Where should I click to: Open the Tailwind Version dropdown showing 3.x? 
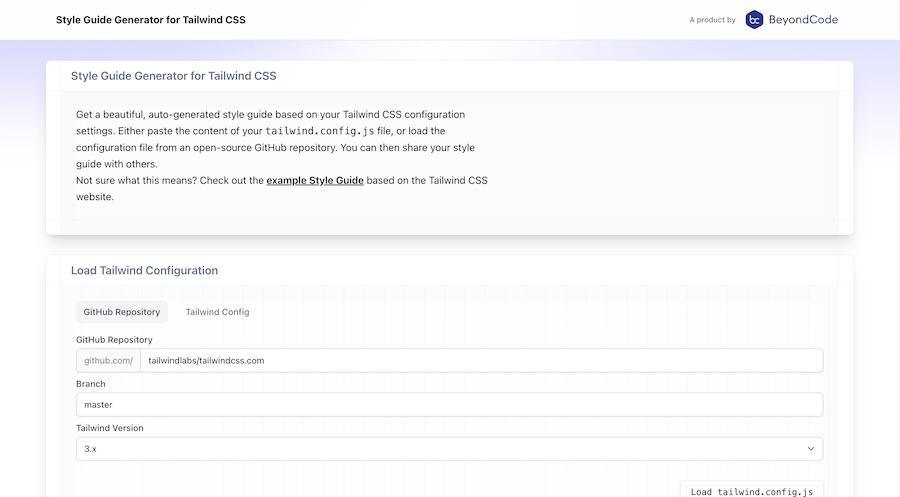pos(449,449)
